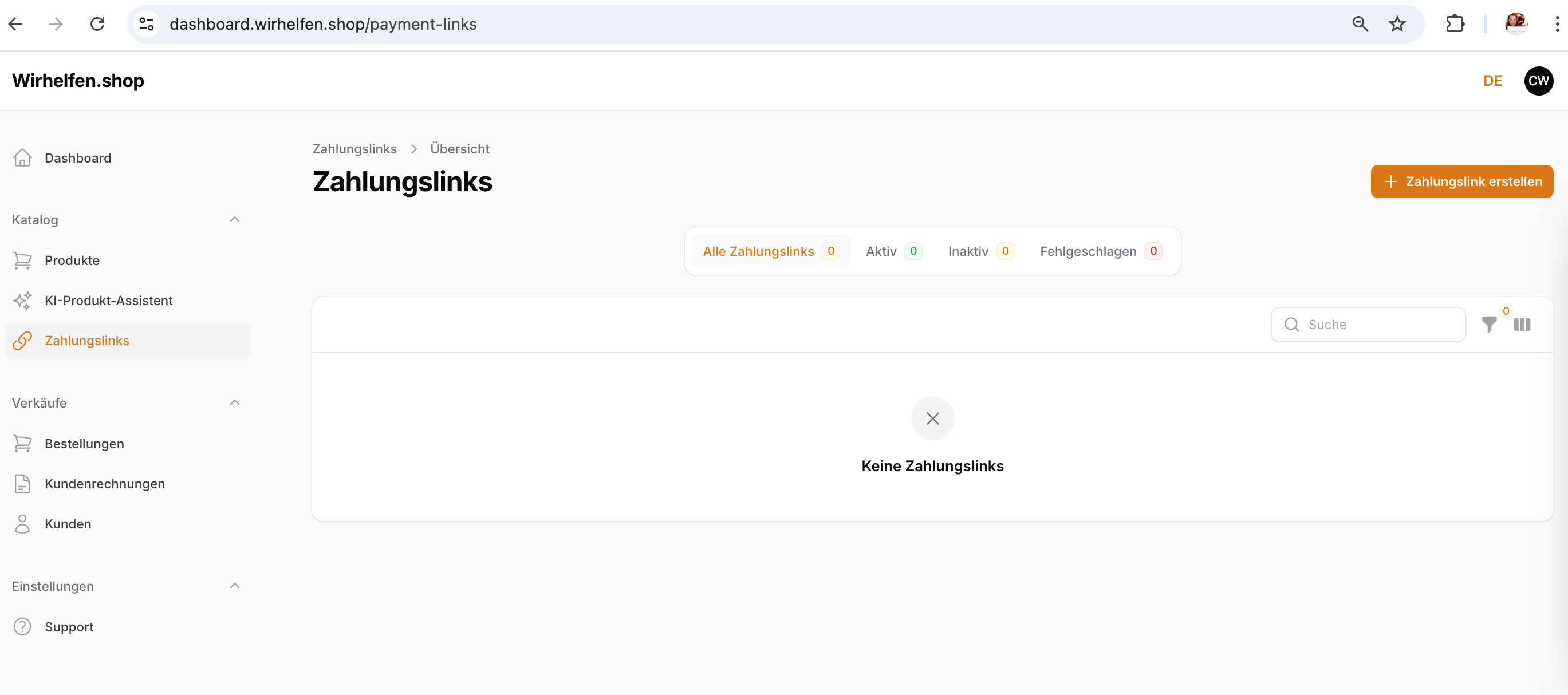This screenshot has height=695, width=1568.
Task: Bookmark page with star icon
Action: click(1396, 25)
